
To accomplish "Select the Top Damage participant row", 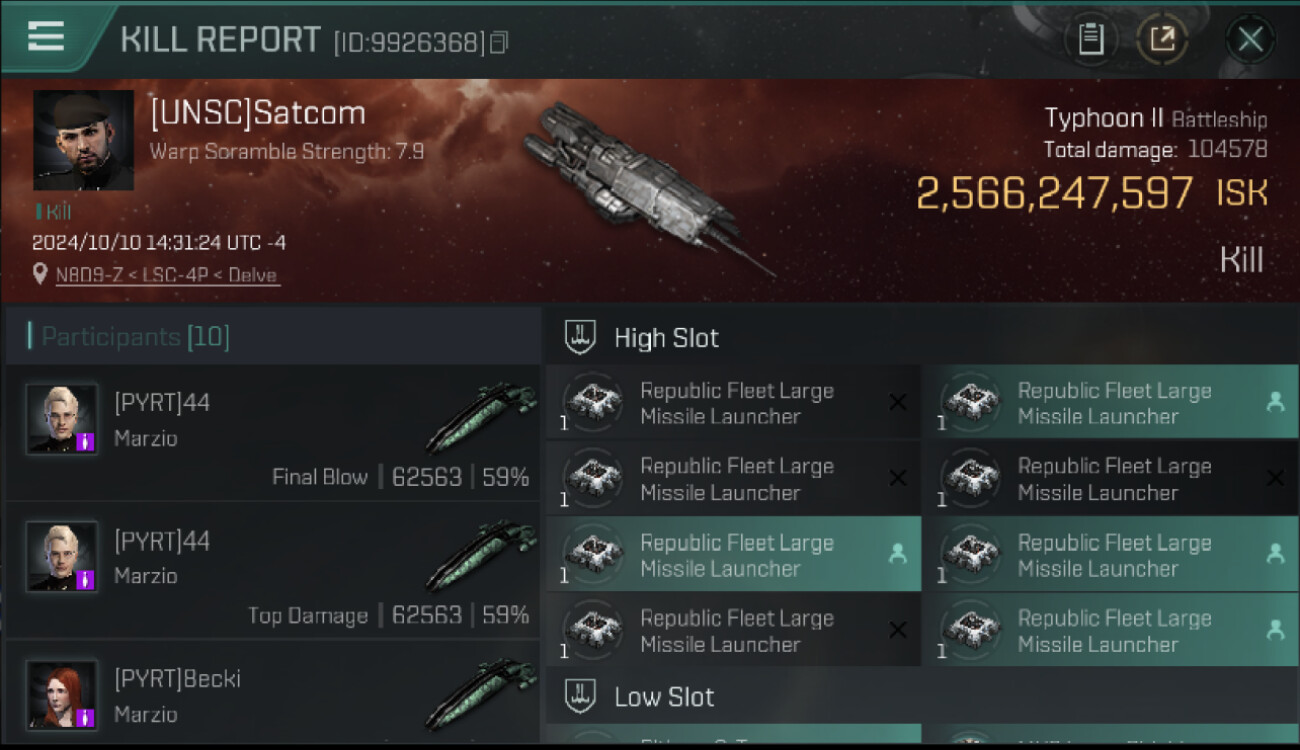I will point(272,570).
